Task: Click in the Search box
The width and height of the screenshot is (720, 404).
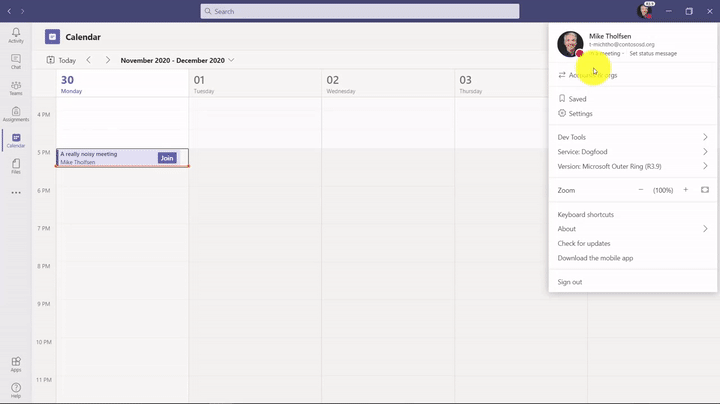Action: 360,12
